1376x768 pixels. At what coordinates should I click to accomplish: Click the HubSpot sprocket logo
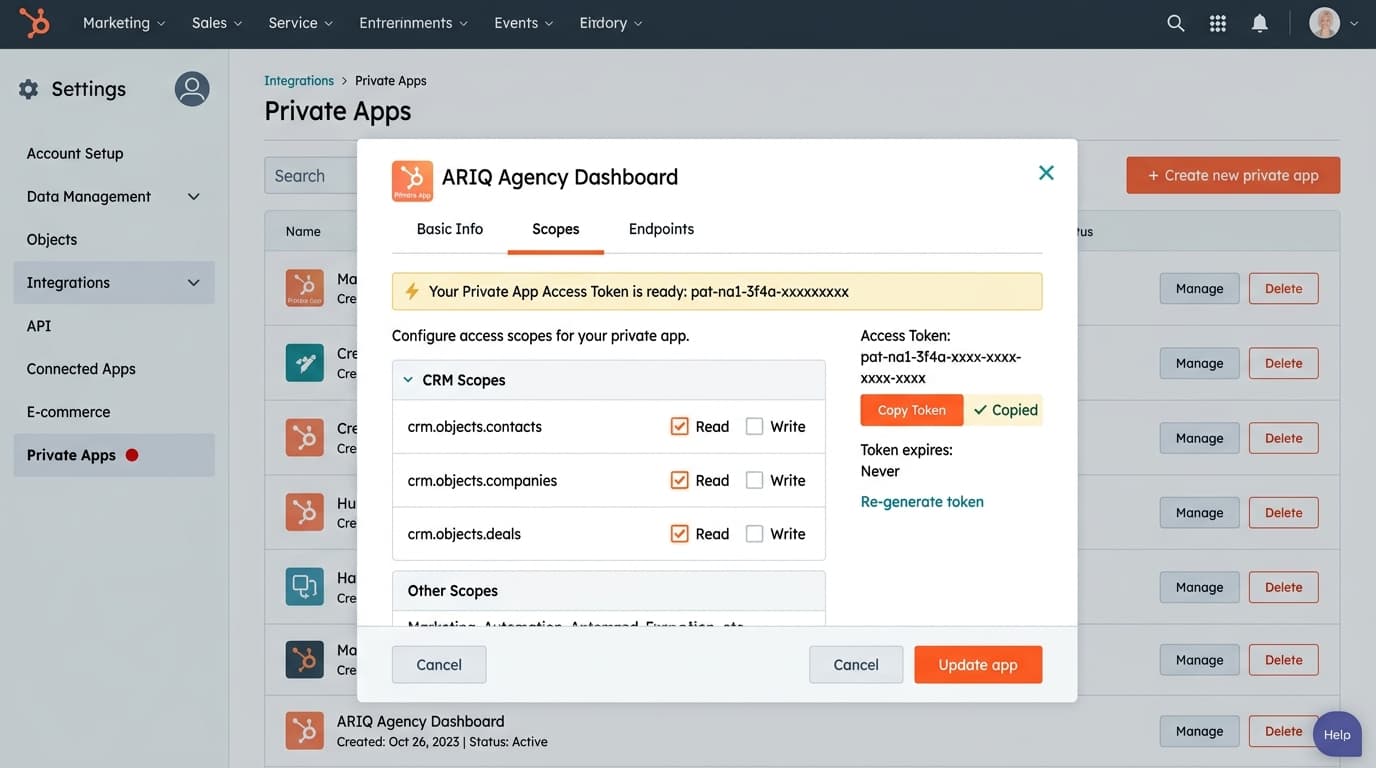[x=34, y=23]
